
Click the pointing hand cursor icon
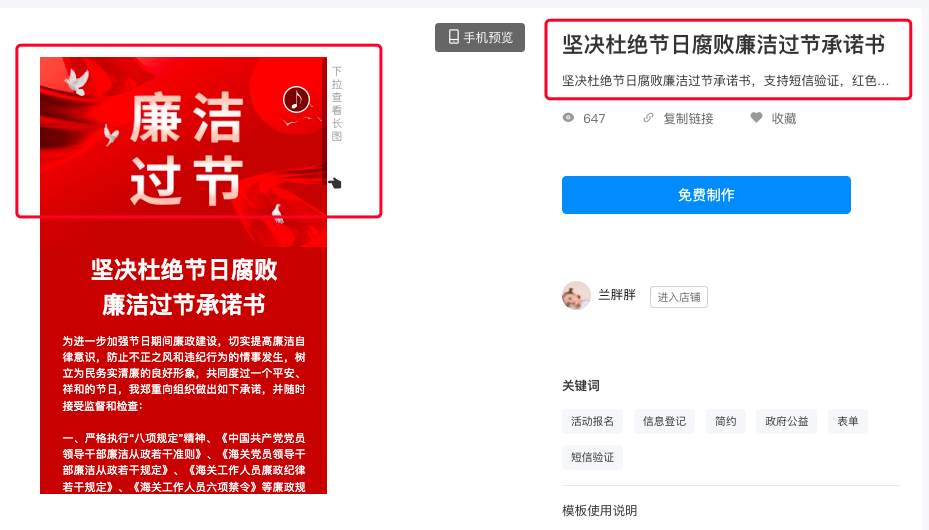pos(335,183)
